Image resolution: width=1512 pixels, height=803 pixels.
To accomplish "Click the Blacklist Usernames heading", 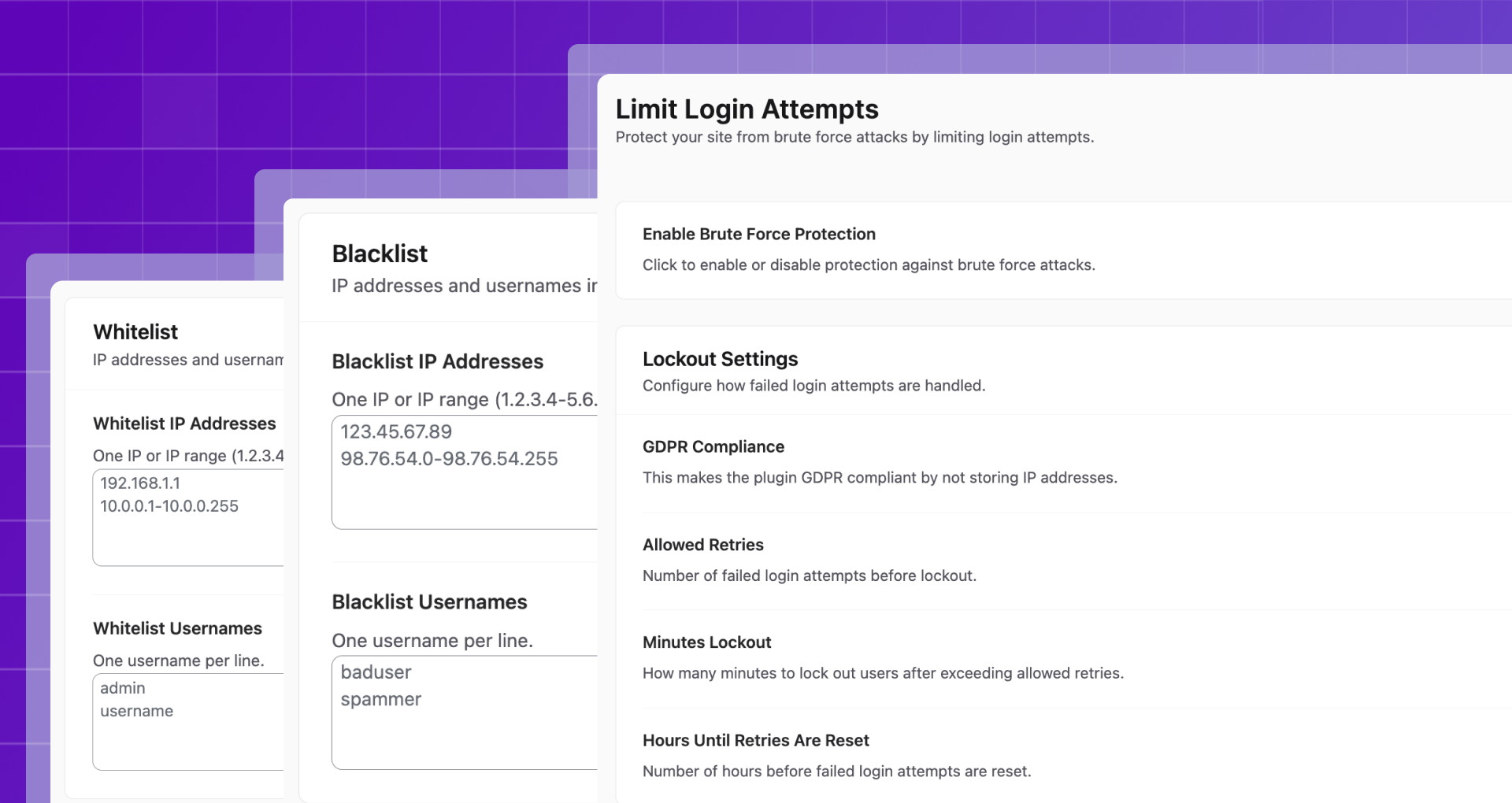I will 429,602.
